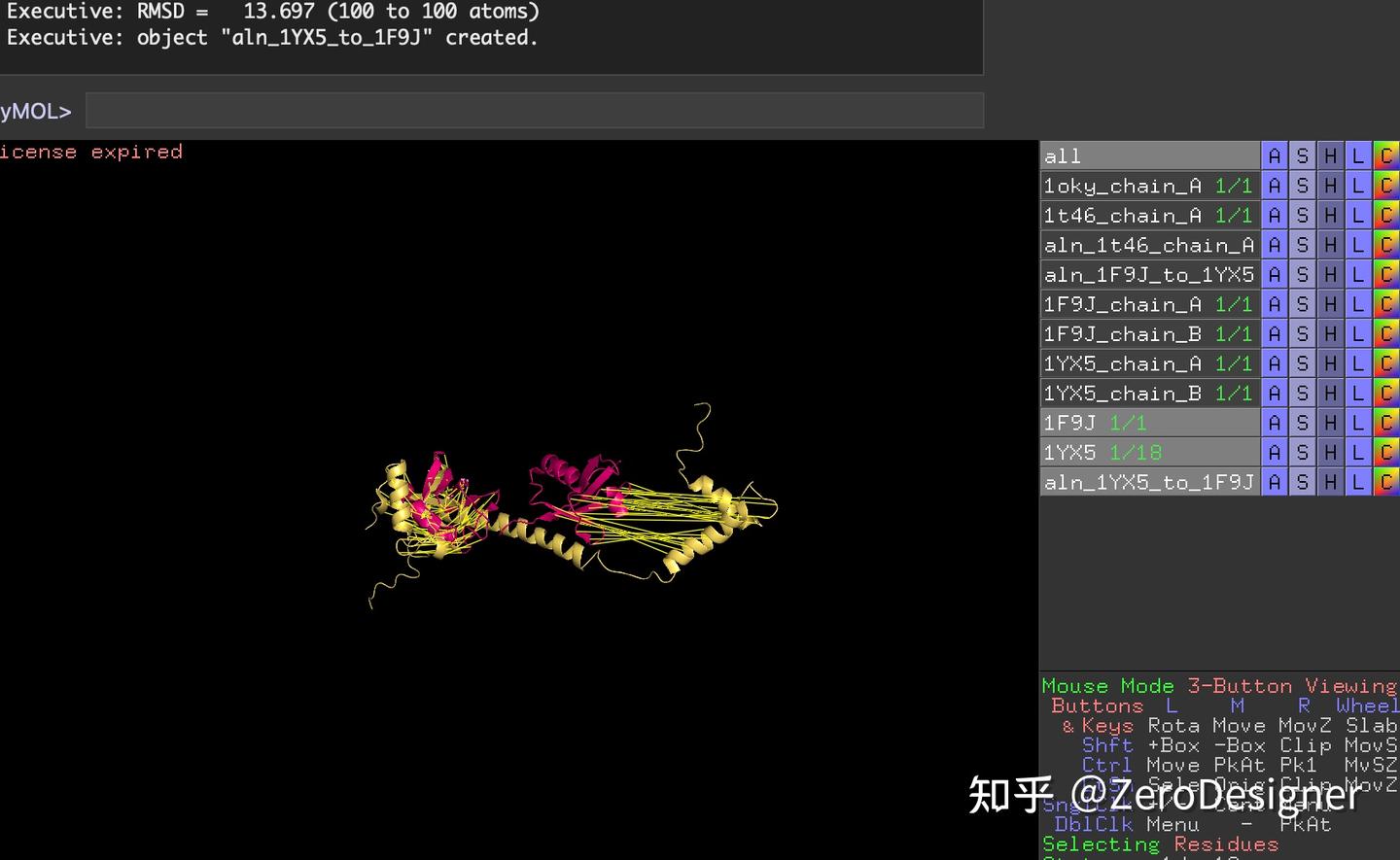Click the Hide (H) button for 1YX5
The height and width of the screenshot is (860, 1400).
point(1330,452)
